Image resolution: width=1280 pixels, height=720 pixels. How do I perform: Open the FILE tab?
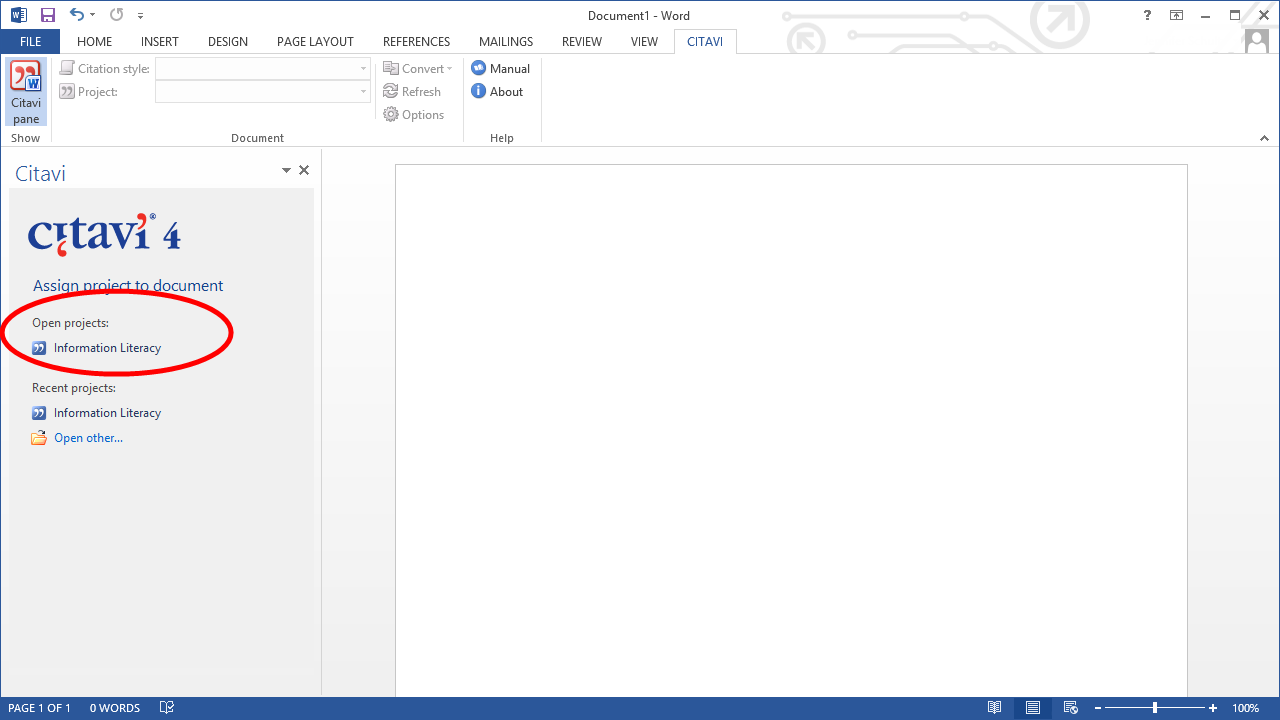(x=30, y=41)
